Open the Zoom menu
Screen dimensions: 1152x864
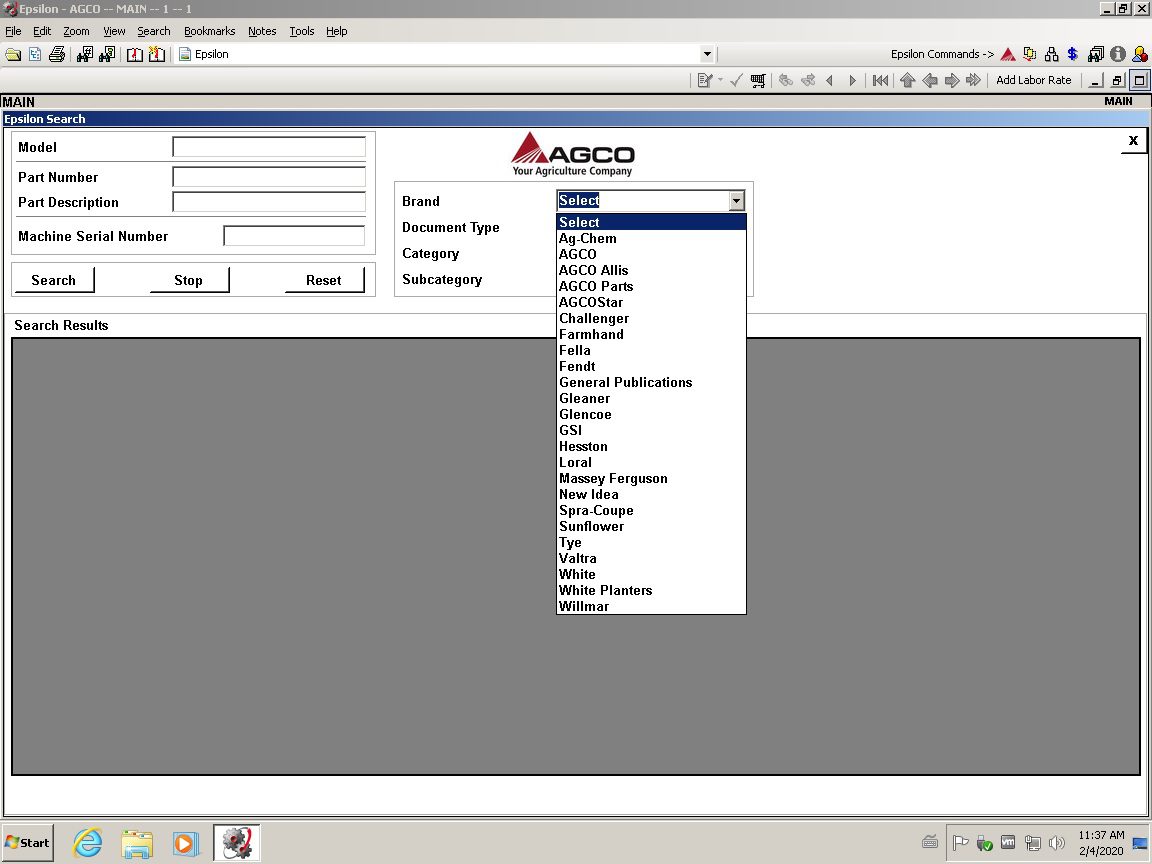[76, 31]
